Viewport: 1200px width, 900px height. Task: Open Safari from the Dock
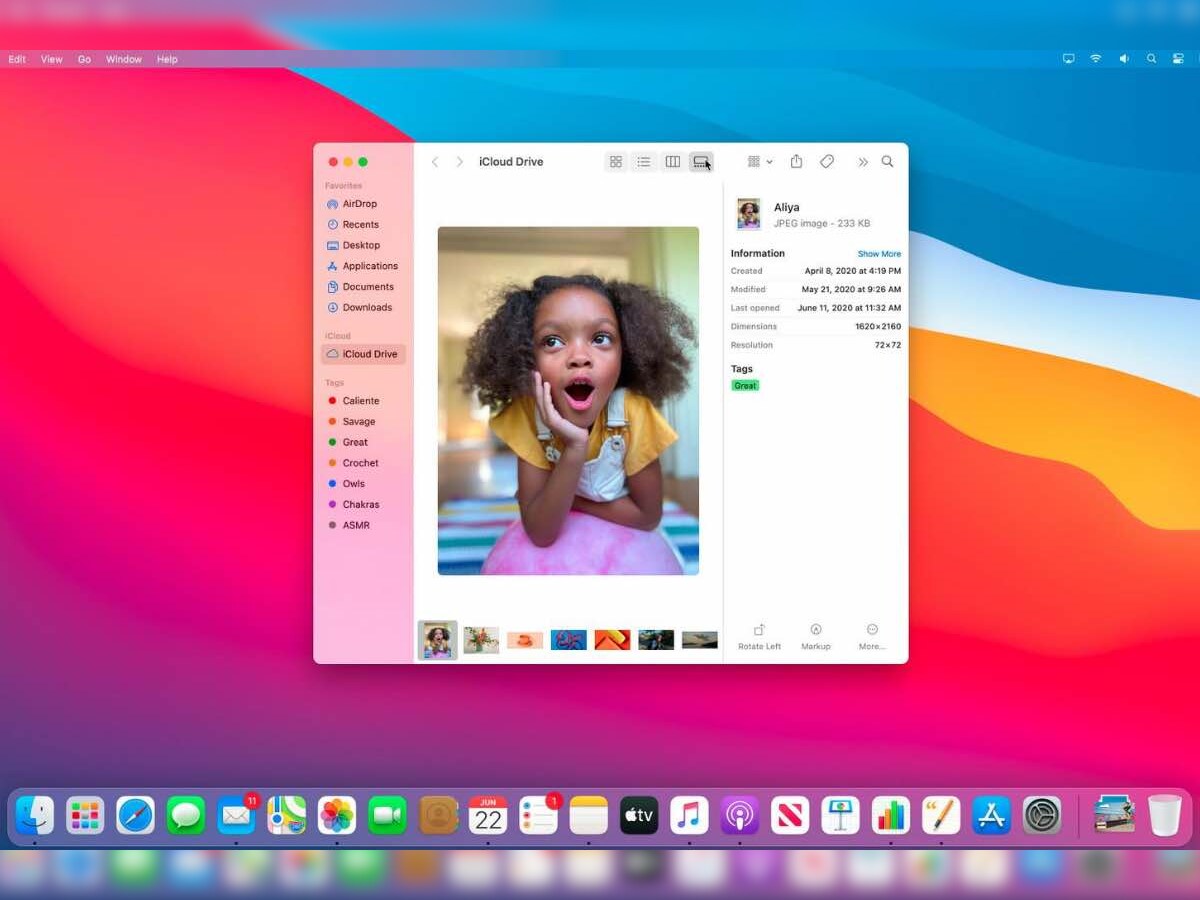(136, 816)
